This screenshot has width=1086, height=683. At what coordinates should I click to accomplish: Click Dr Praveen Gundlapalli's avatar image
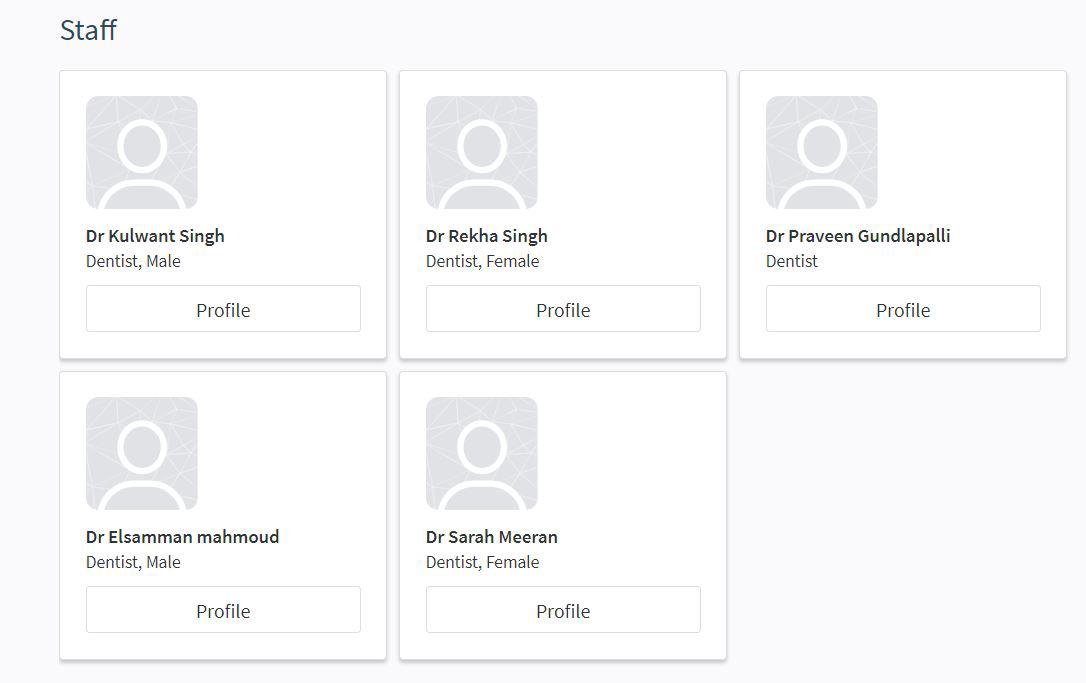click(822, 153)
